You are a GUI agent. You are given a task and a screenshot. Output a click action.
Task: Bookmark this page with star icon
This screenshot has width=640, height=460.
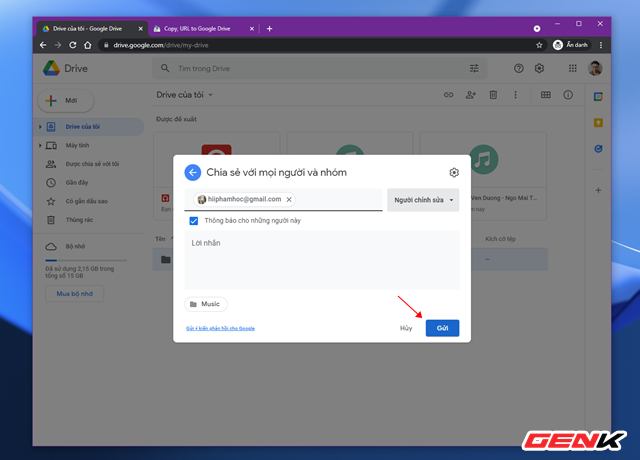[539, 45]
